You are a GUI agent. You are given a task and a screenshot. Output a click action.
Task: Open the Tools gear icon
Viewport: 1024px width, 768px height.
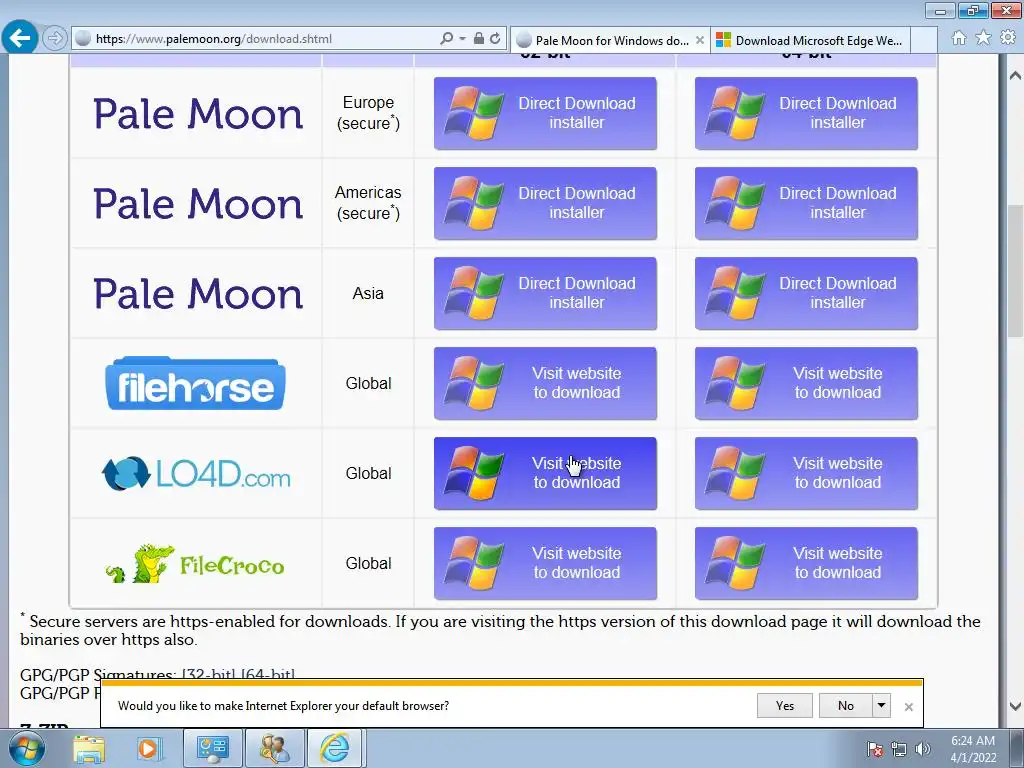tap(1008, 38)
